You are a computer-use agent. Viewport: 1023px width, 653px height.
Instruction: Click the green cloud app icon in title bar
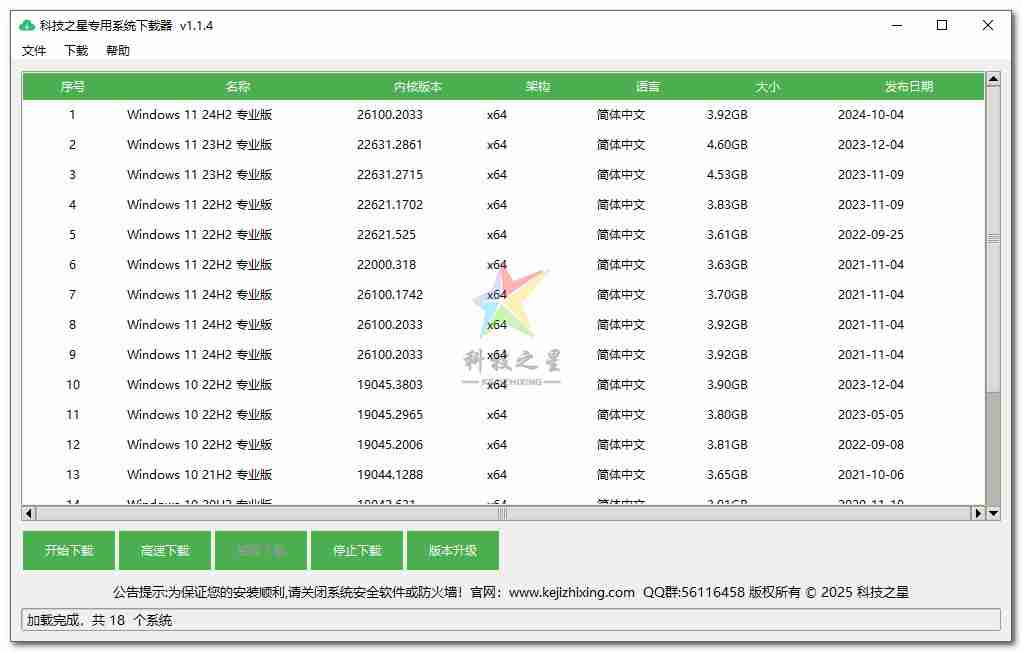click(x=27, y=25)
